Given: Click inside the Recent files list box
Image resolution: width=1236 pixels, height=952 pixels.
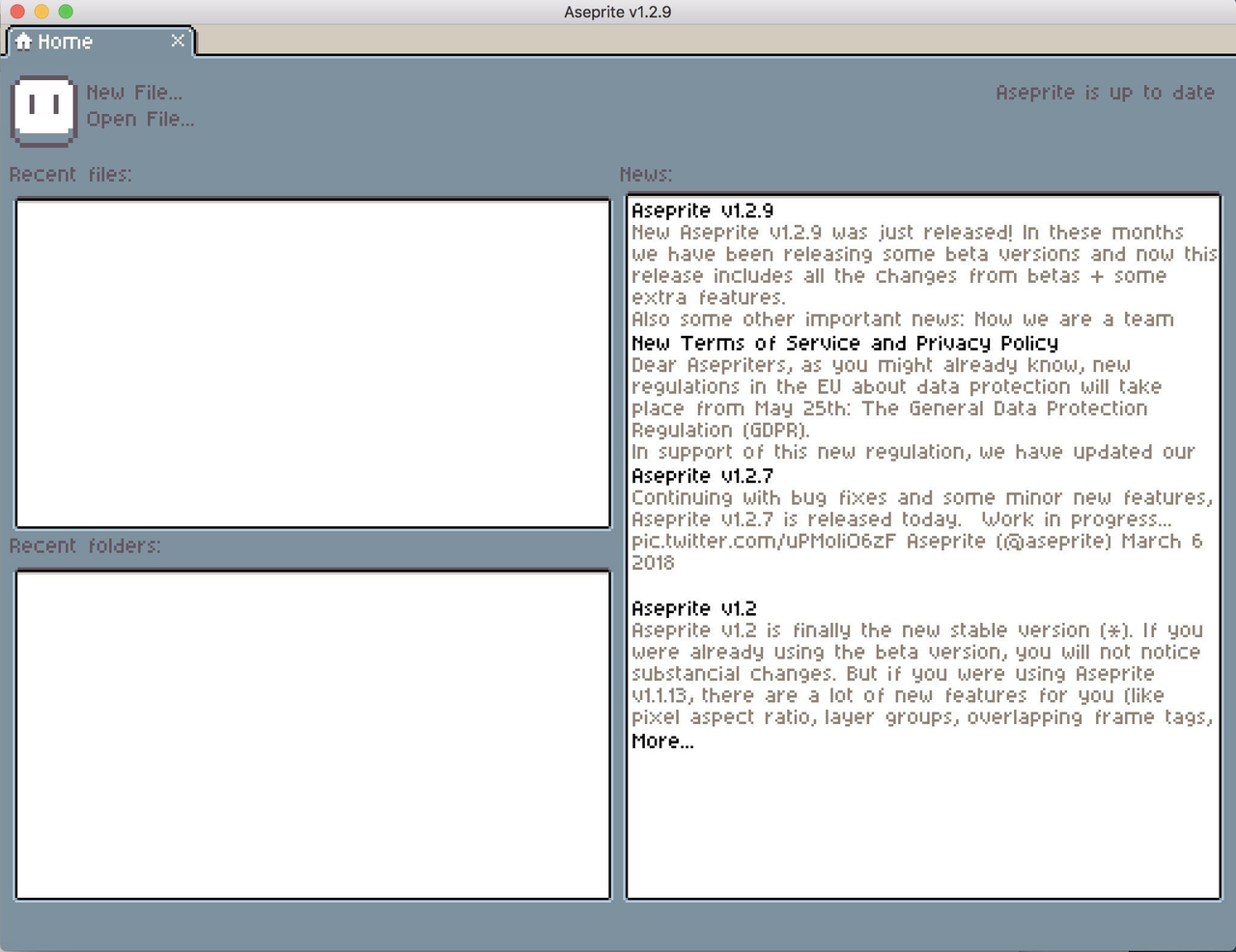Looking at the screenshot, I should coord(313,364).
